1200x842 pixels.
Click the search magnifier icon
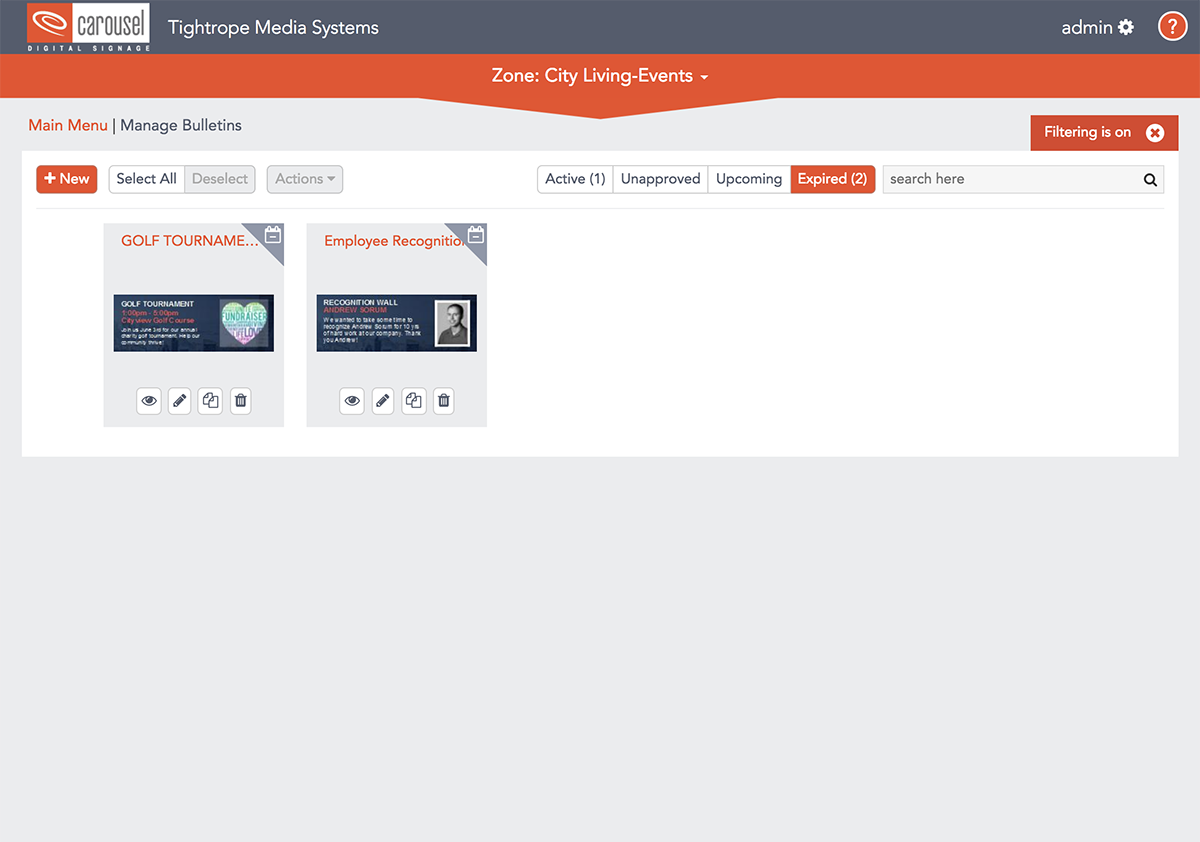1150,180
